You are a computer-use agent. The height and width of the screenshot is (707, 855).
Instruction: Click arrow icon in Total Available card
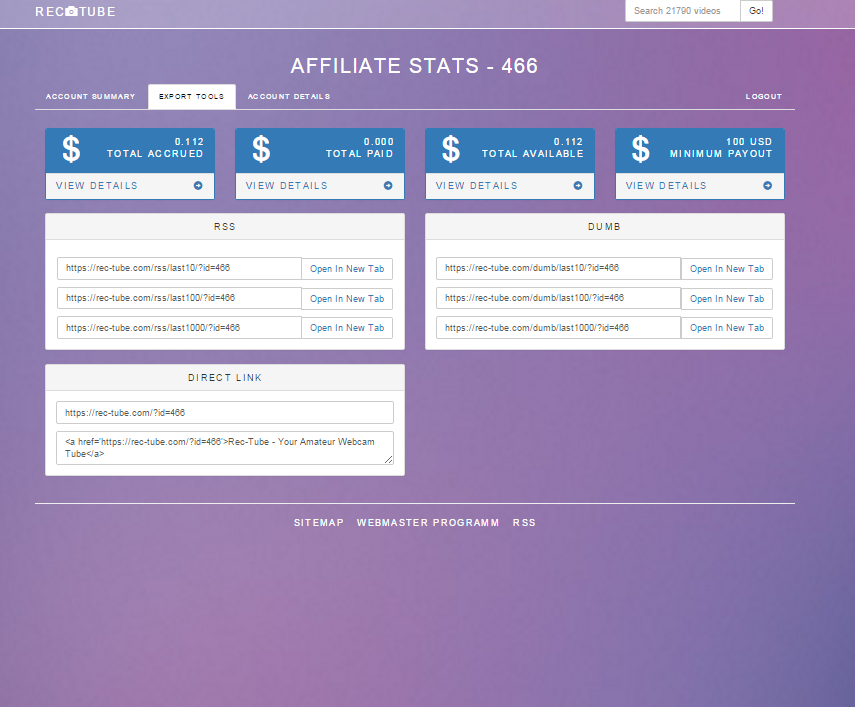pyautogui.click(x=577, y=186)
